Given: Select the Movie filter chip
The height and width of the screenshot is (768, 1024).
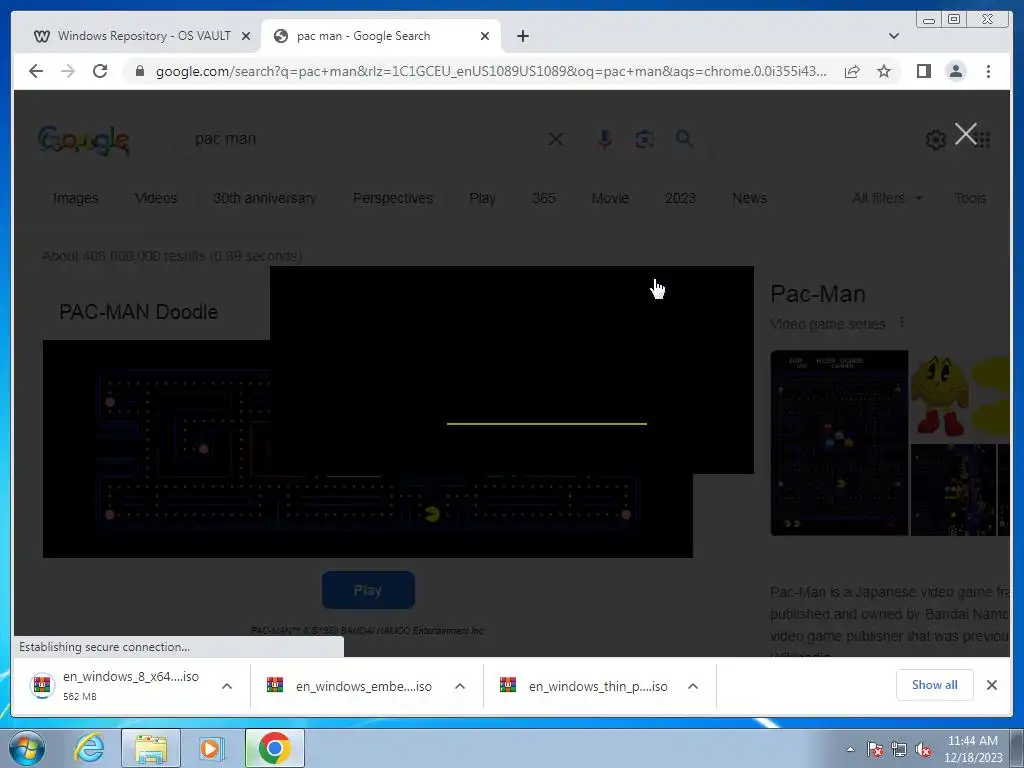Looking at the screenshot, I should point(610,198).
